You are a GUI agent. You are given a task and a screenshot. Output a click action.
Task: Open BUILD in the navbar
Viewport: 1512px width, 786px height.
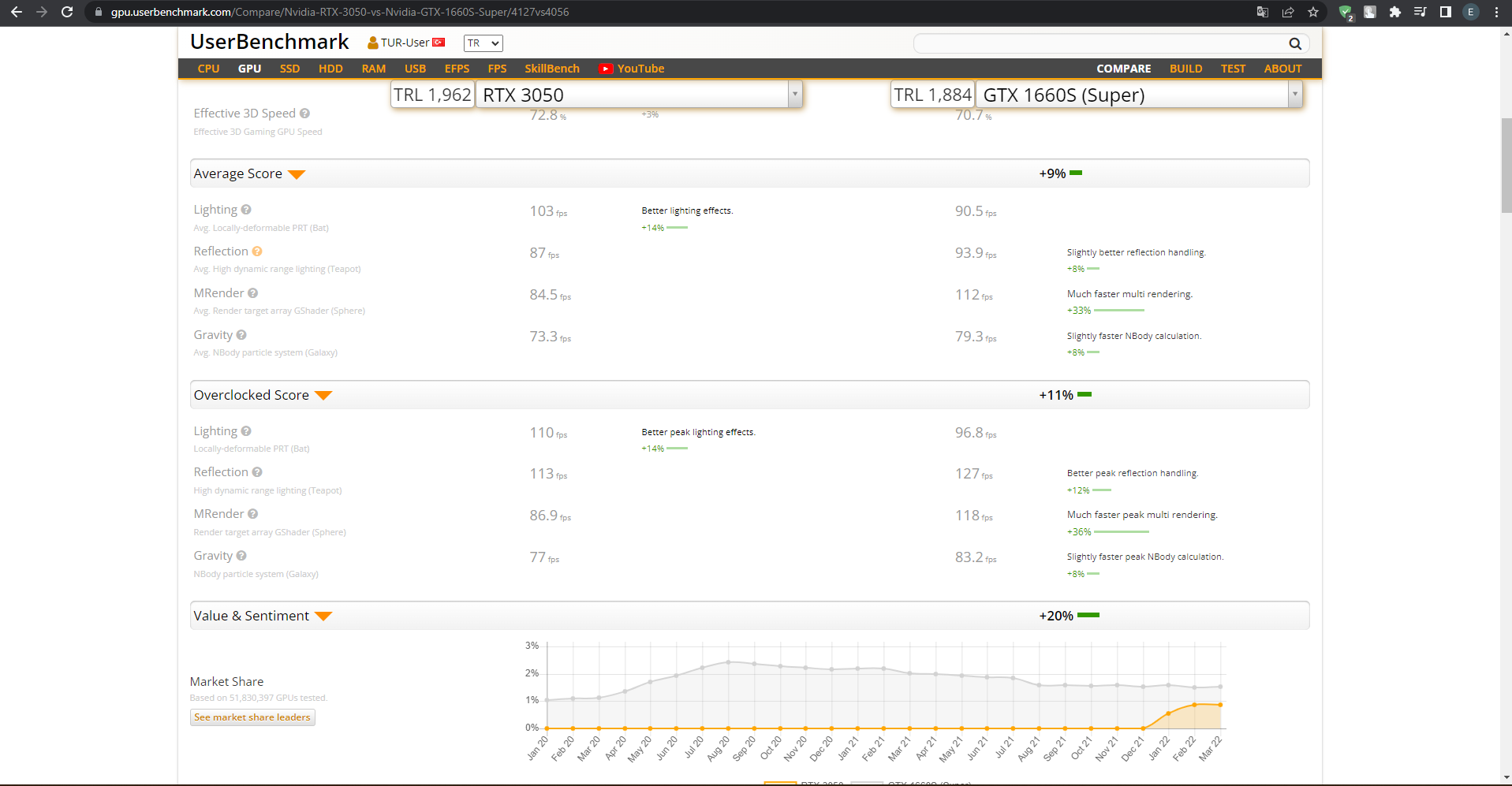[x=1185, y=69]
